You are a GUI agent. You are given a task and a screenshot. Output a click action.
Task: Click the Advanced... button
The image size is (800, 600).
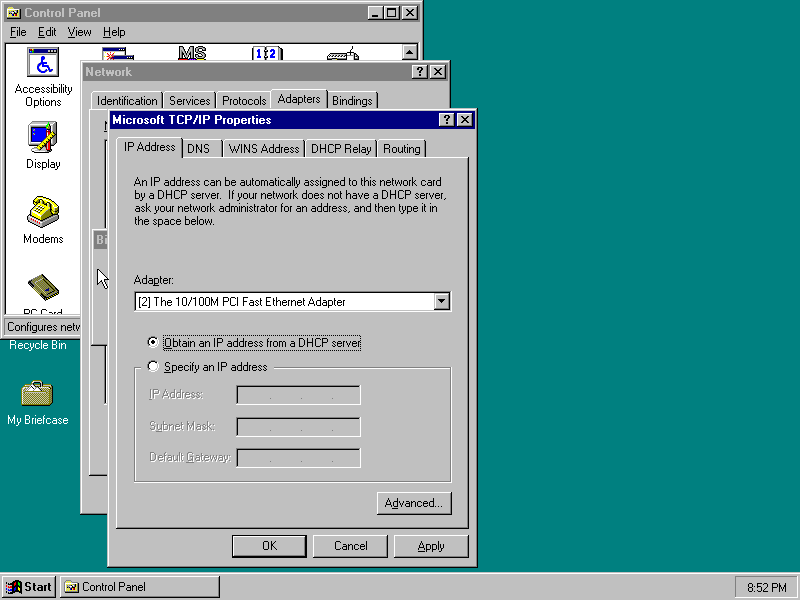point(414,503)
